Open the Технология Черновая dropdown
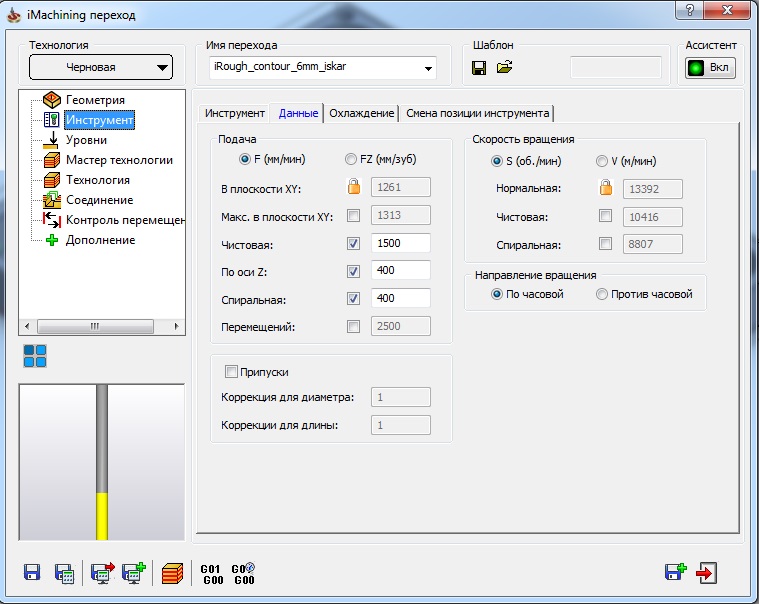The height and width of the screenshot is (604, 759). pos(101,67)
